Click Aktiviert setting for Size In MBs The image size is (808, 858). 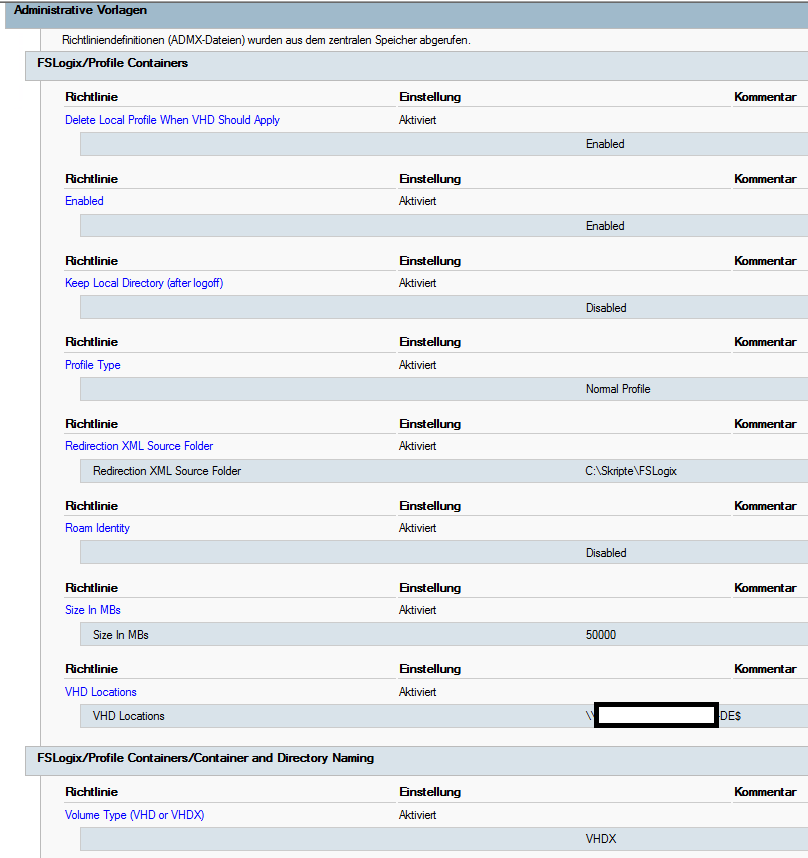[x=417, y=610]
